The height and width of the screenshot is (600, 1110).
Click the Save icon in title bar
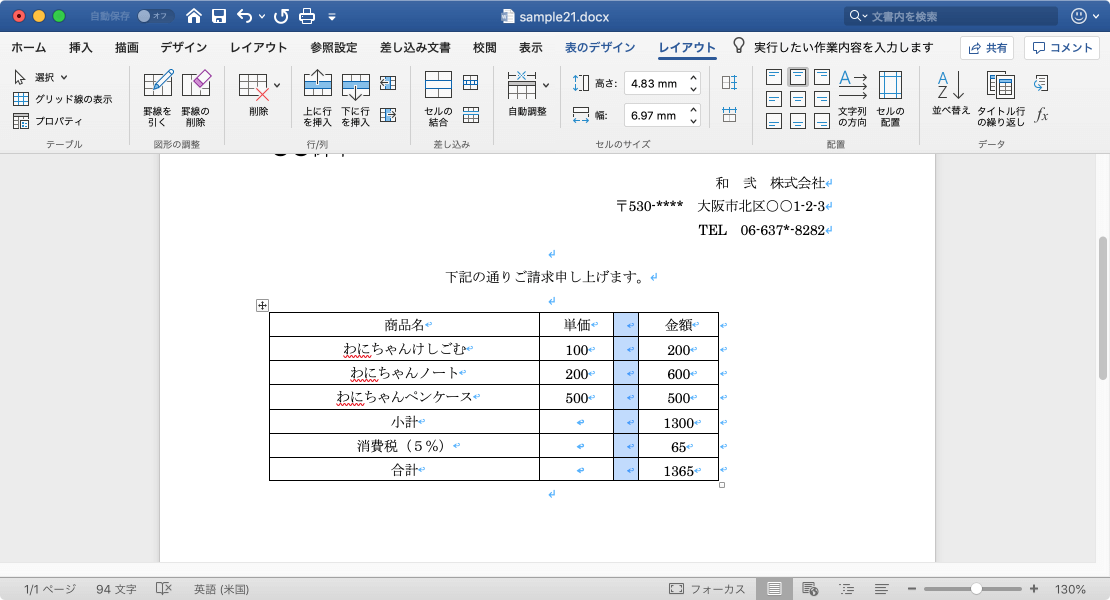click(x=219, y=16)
